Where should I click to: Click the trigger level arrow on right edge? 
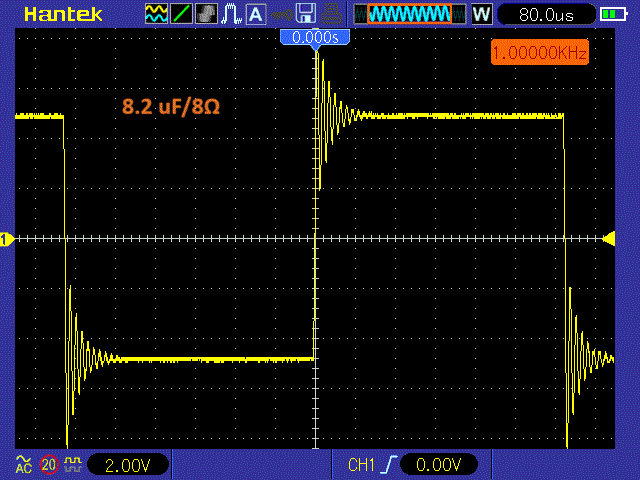coord(609,238)
